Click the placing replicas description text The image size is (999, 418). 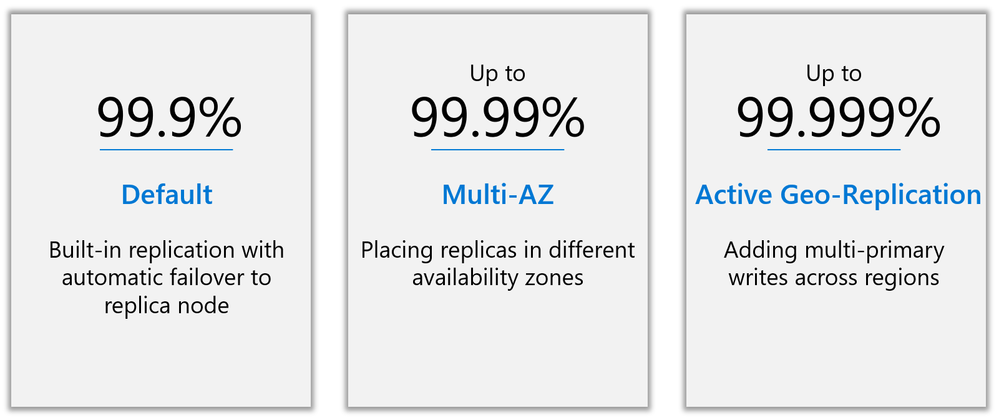tap(498, 264)
